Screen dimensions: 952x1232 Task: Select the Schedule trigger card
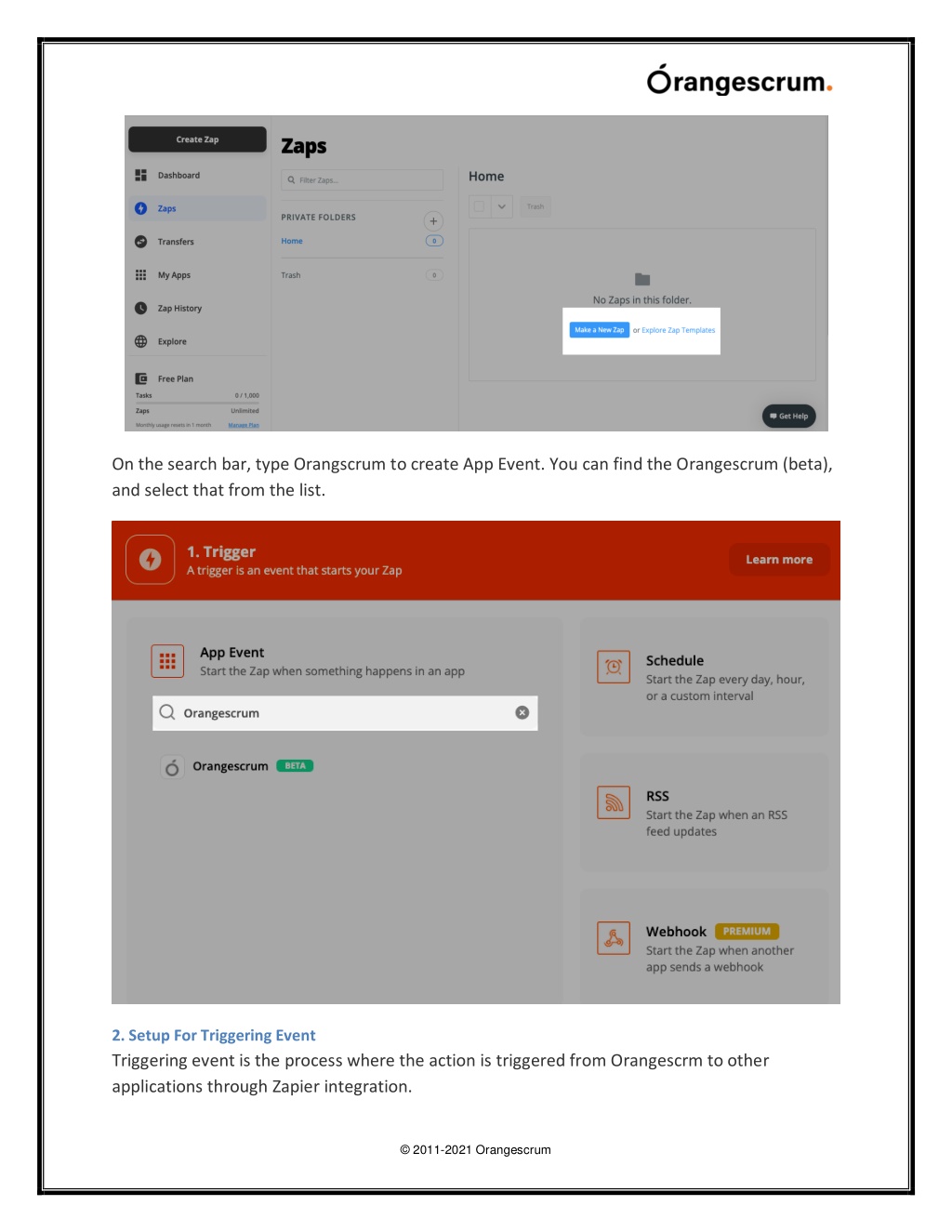704,677
